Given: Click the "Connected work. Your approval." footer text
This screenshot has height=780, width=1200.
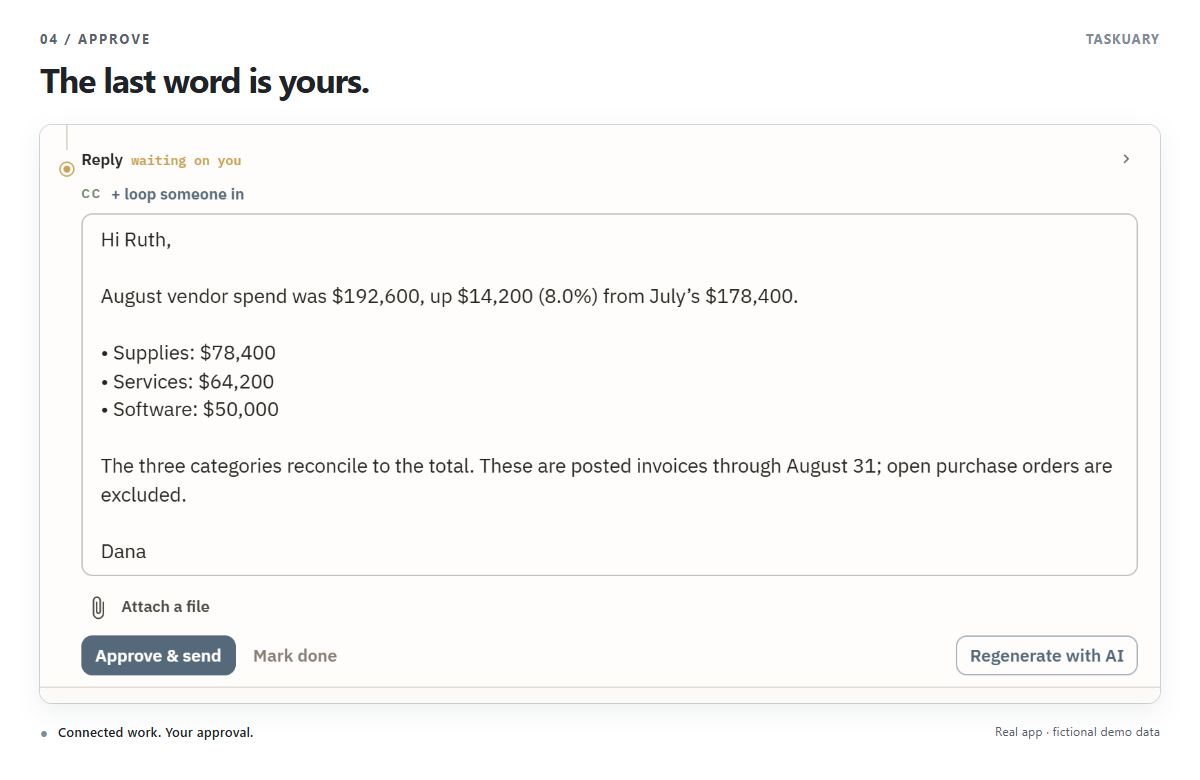Looking at the screenshot, I should (156, 733).
